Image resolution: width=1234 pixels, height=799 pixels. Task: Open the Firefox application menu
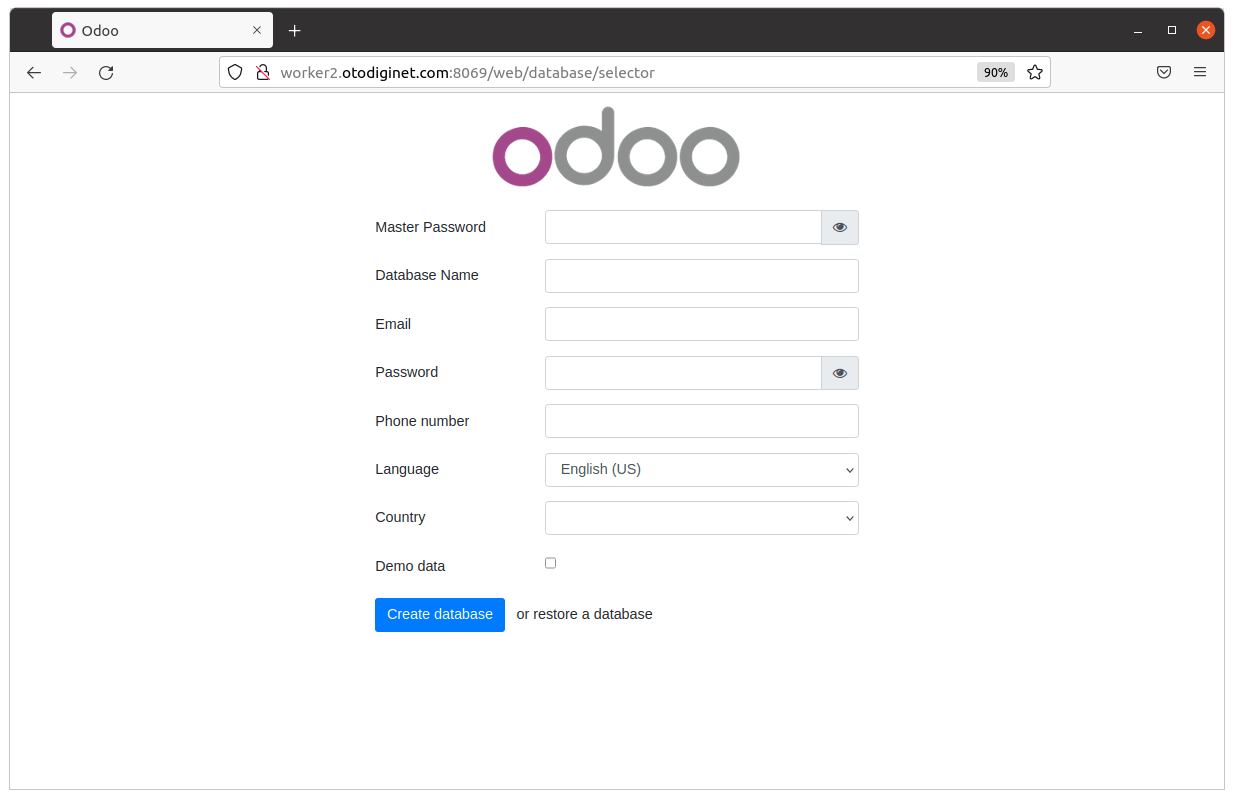pos(1200,72)
